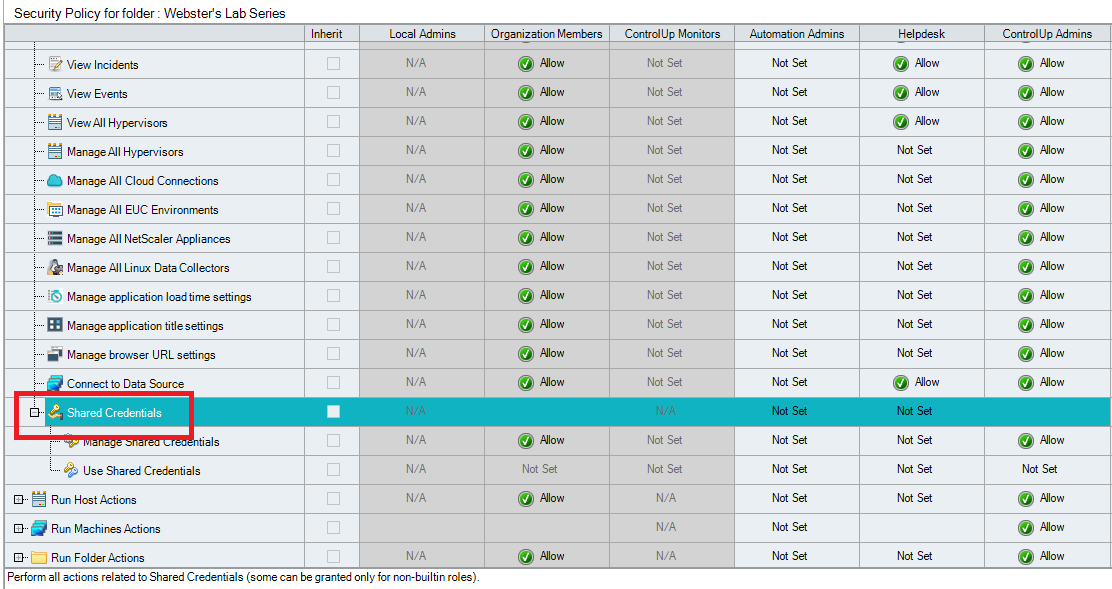
Task: Select the Manage All Cloud Connections cloud icon
Action: click(55, 181)
